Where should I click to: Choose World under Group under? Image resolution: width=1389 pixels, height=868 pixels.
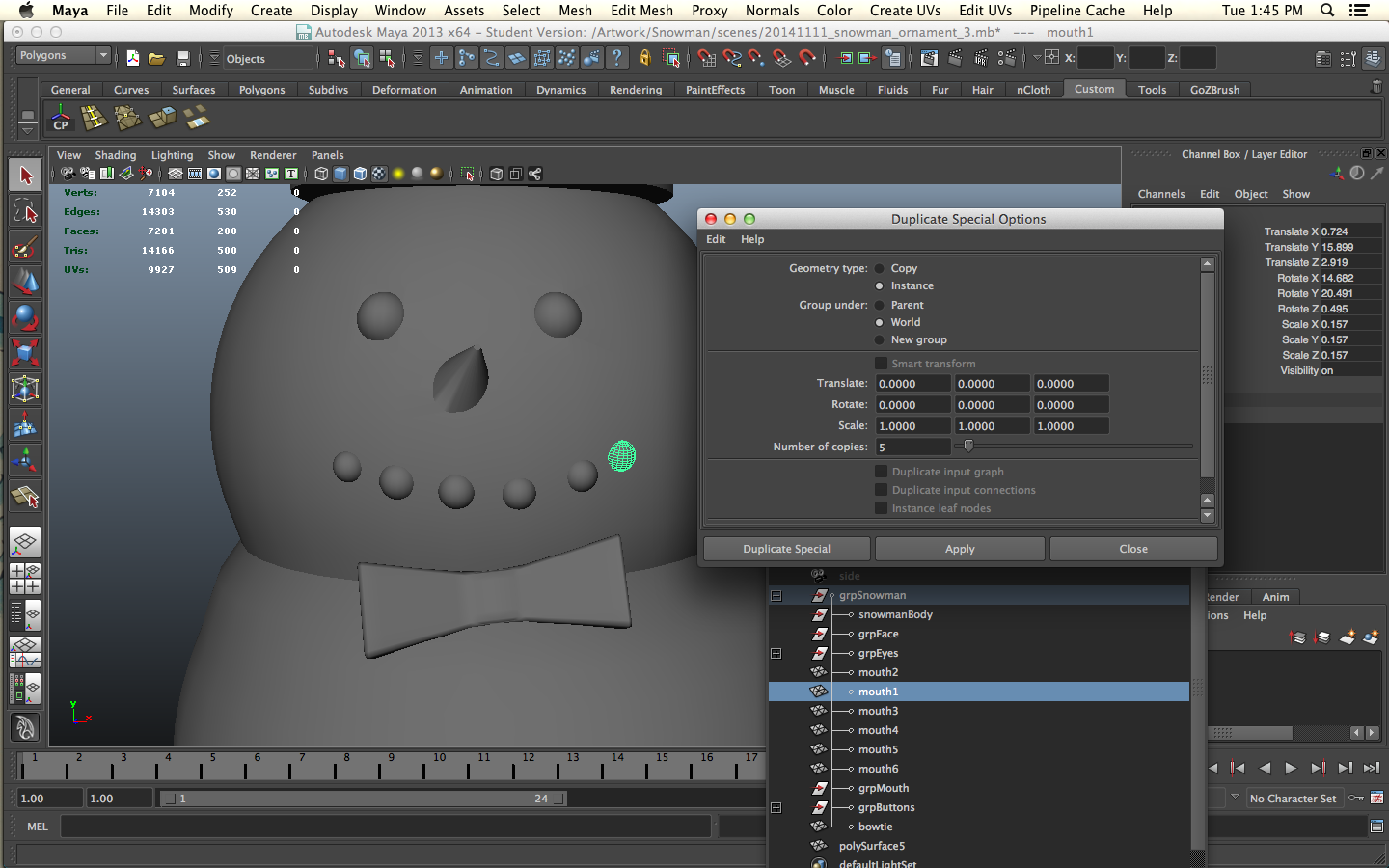[879, 322]
